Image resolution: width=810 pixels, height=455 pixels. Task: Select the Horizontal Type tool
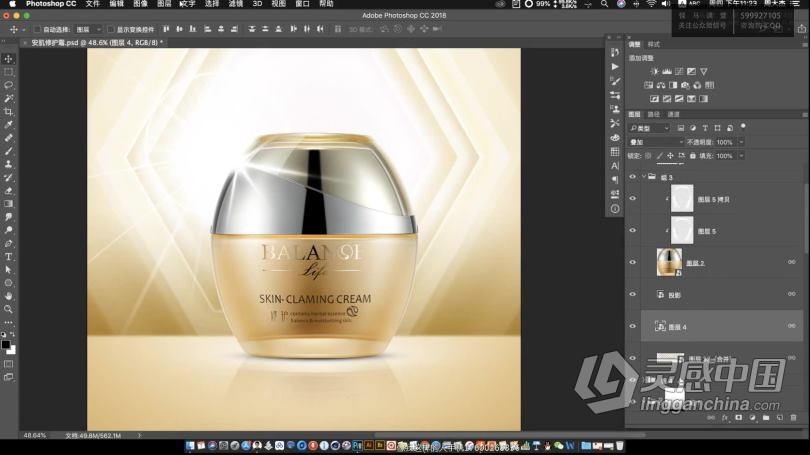[9, 257]
